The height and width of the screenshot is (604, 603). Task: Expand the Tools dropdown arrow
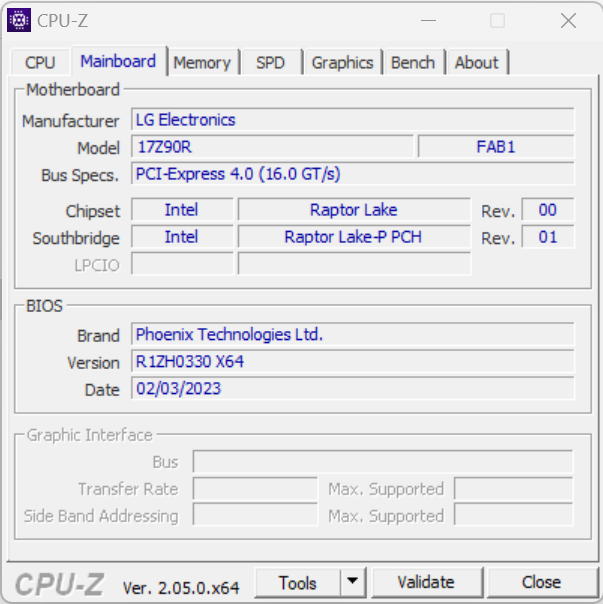click(353, 582)
